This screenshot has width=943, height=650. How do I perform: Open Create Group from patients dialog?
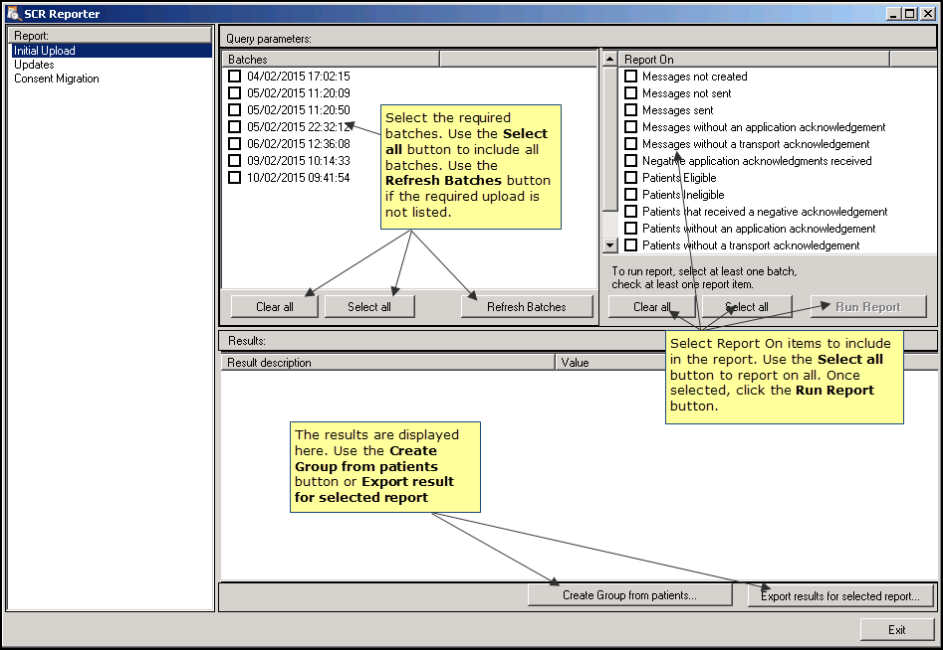tap(630, 596)
